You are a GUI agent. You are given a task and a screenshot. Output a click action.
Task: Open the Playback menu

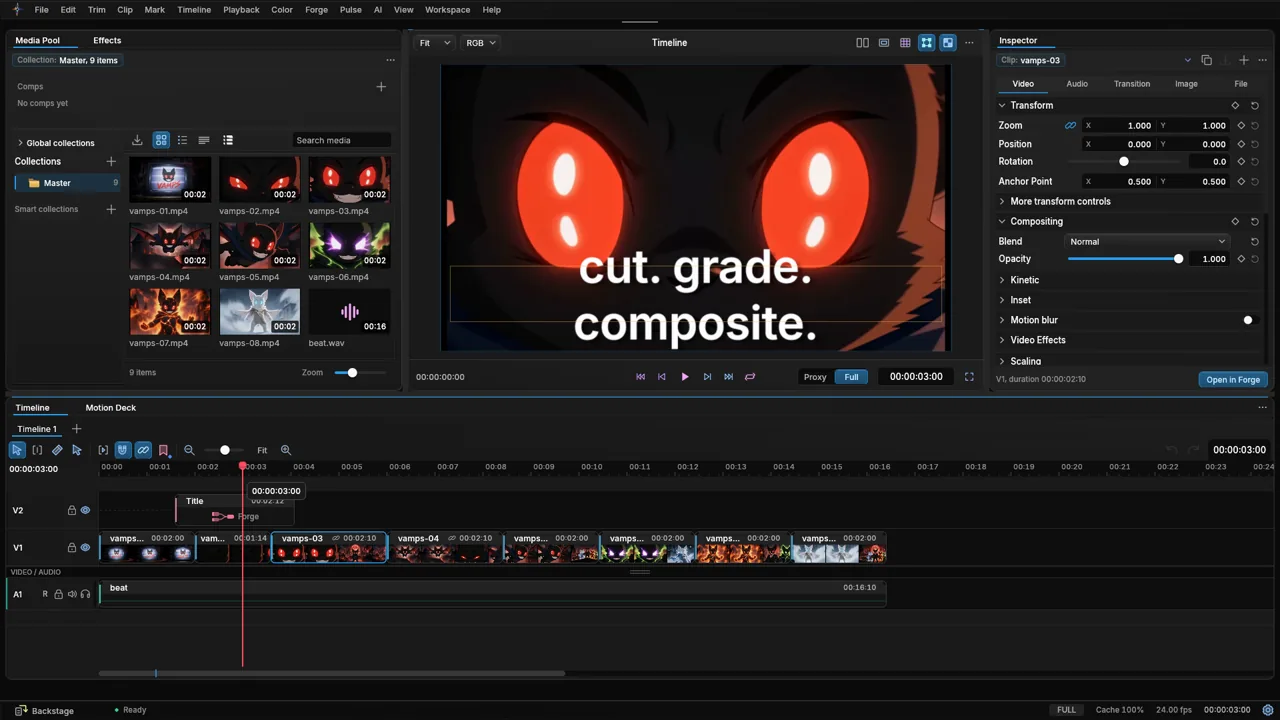click(241, 10)
